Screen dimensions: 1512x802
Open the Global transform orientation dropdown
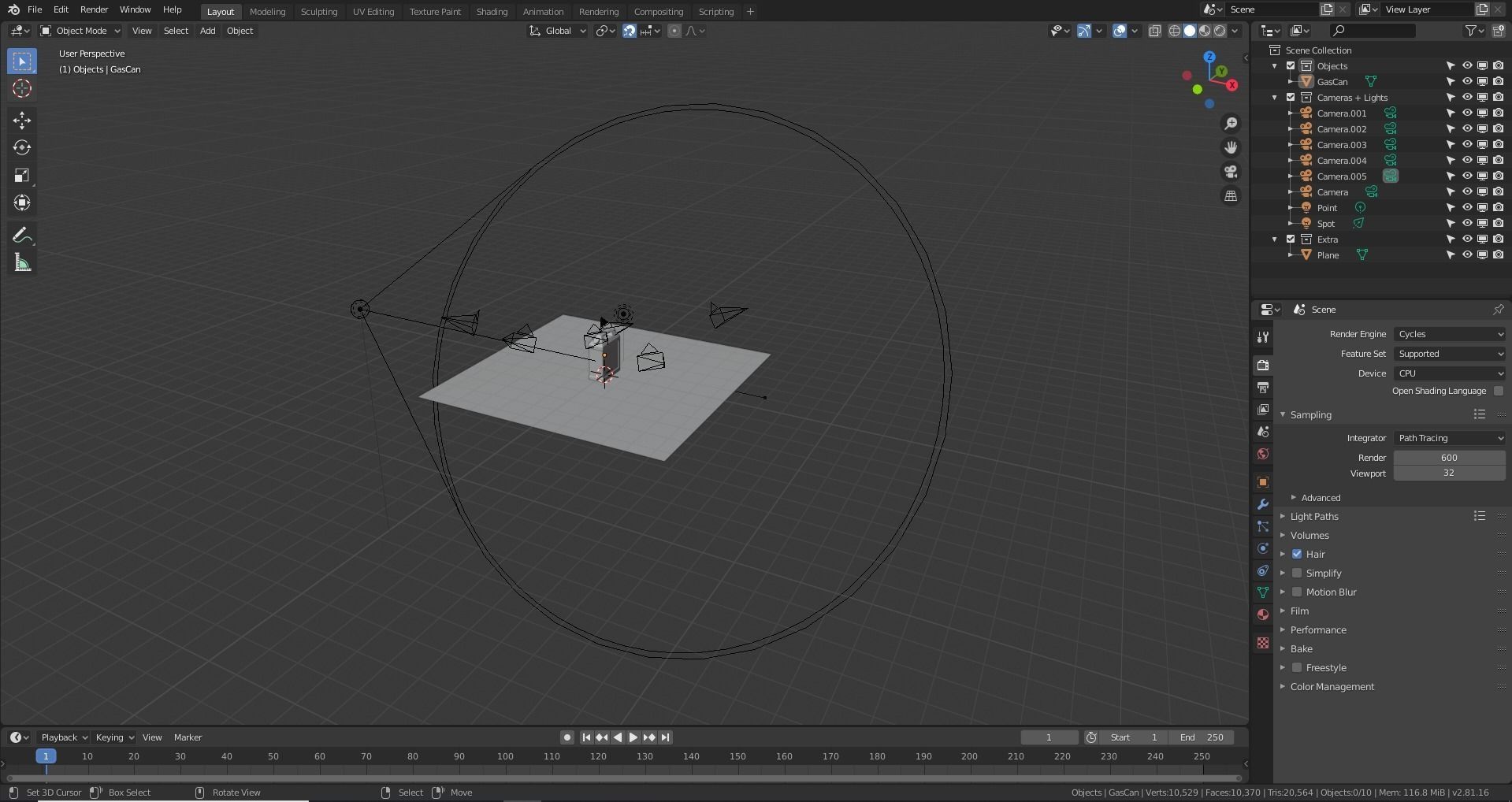coord(558,31)
